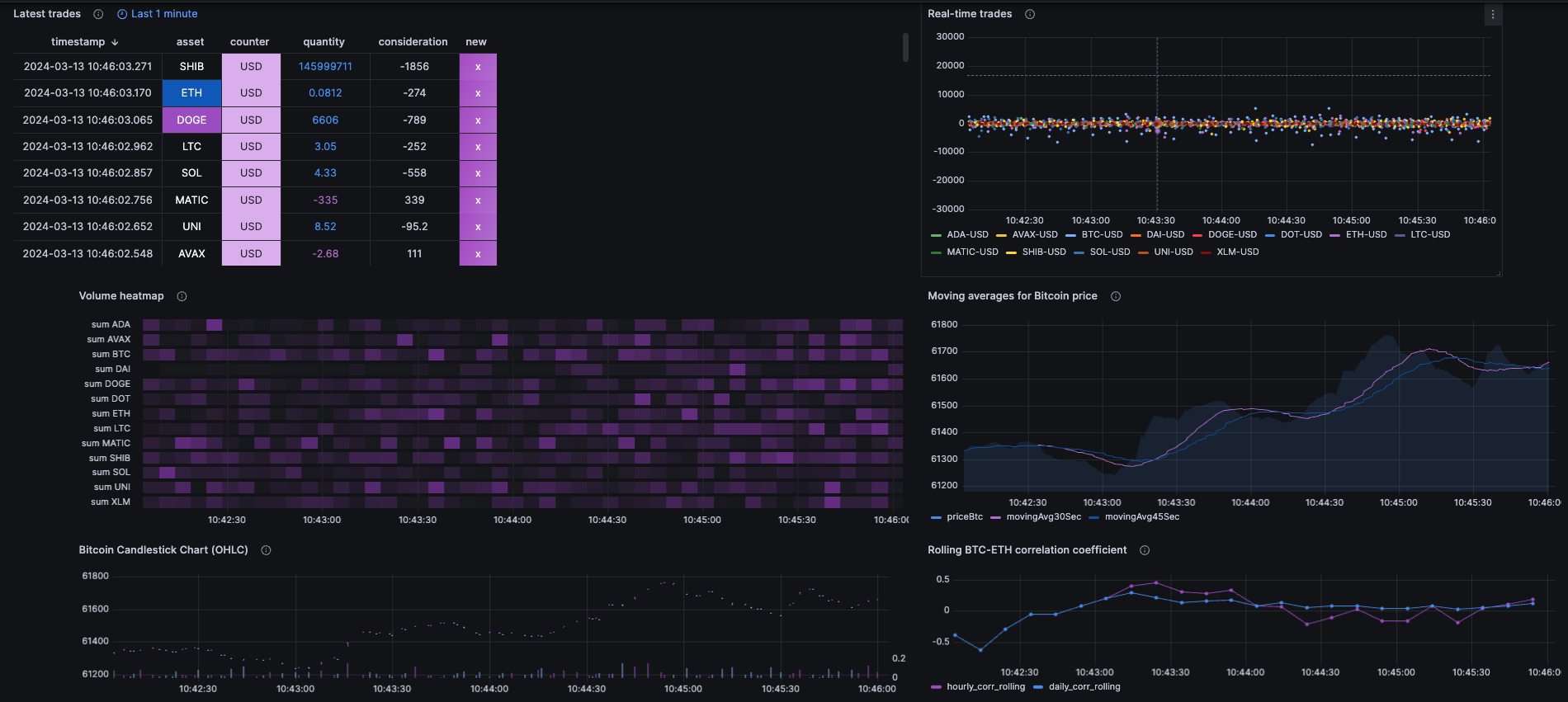Click consideration value -95.2 in UNI row

click(x=414, y=227)
